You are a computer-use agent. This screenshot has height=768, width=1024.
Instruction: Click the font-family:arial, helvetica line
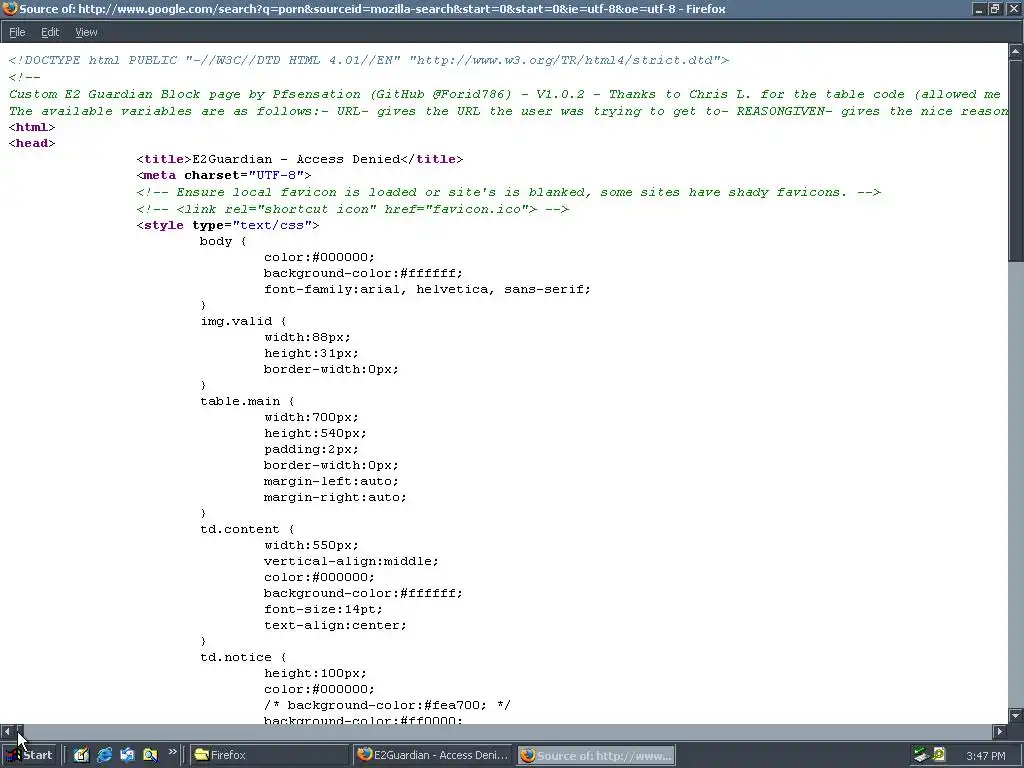427,289
